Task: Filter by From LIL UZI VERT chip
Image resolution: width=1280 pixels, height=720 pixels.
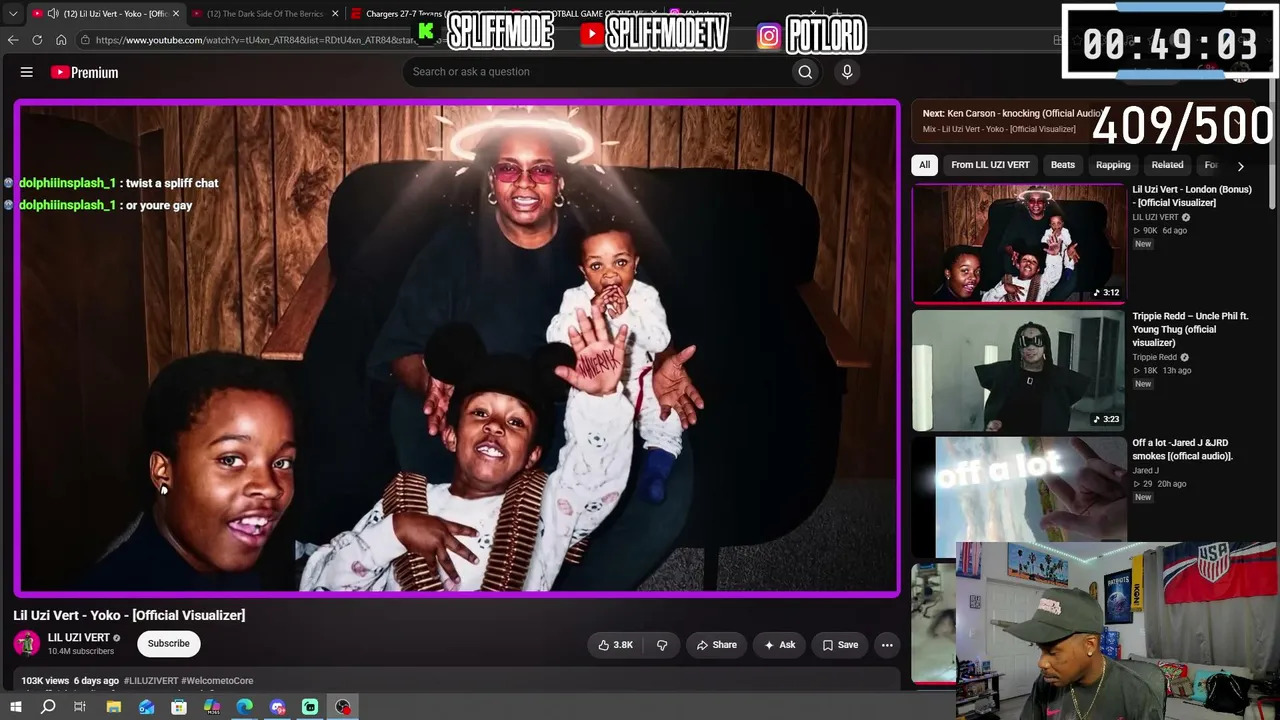Action: (x=990, y=165)
